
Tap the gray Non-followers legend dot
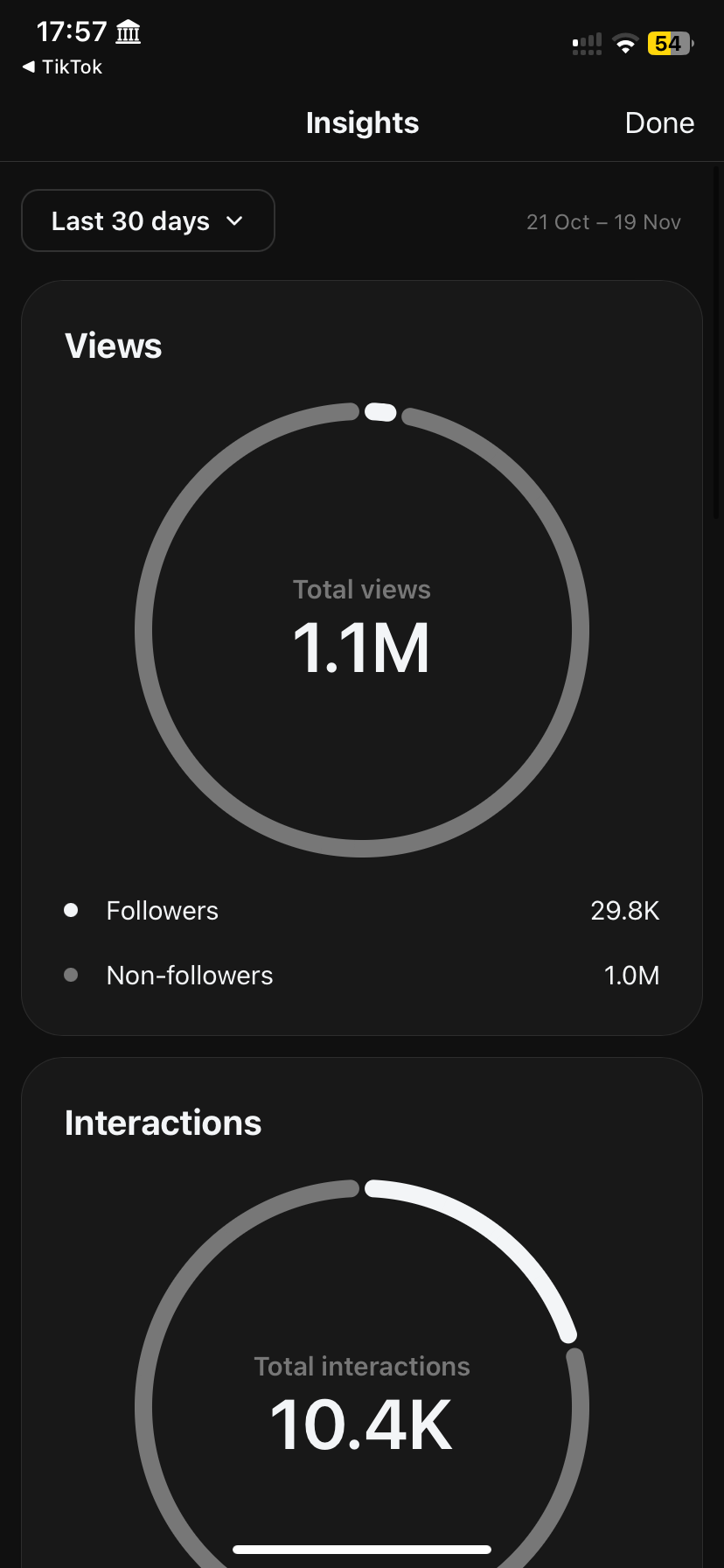click(72, 975)
